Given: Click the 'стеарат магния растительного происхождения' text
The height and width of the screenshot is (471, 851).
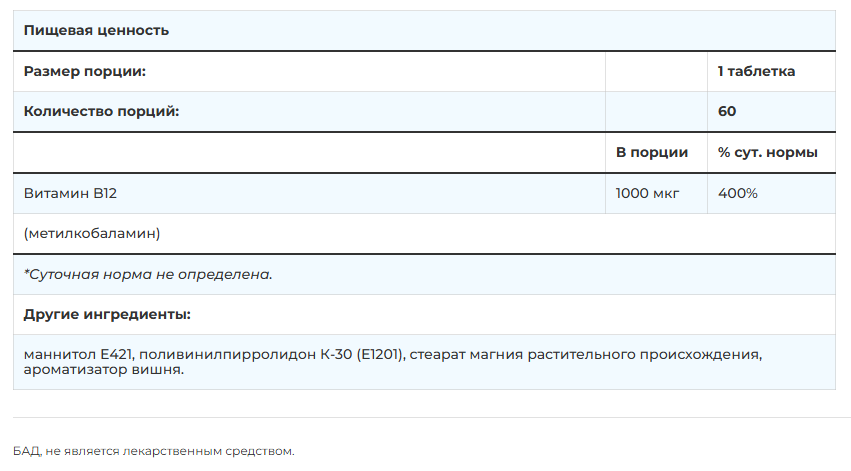Looking at the screenshot, I should tap(584, 354).
